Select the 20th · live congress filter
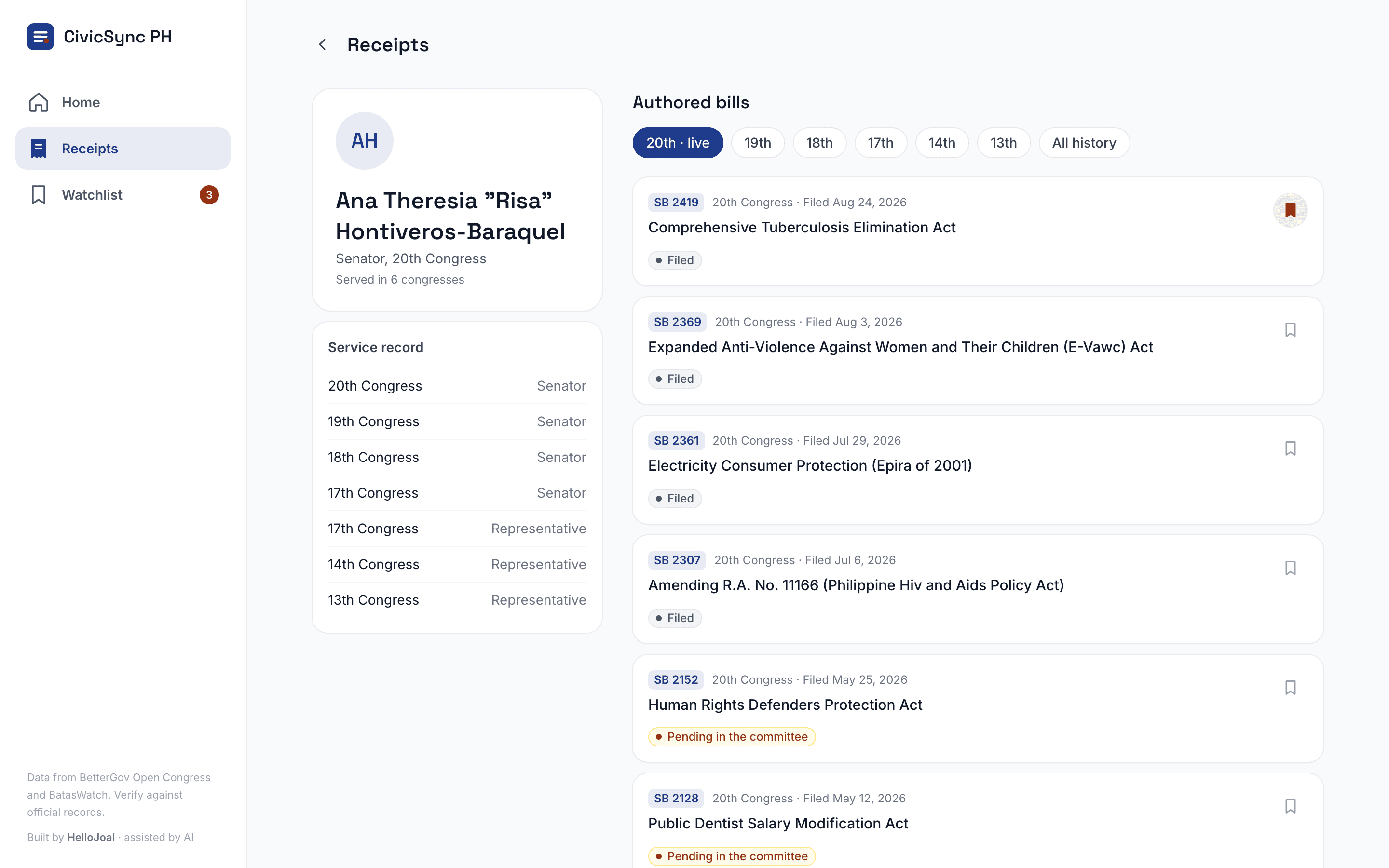The width and height of the screenshot is (1389, 868). [x=678, y=143]
